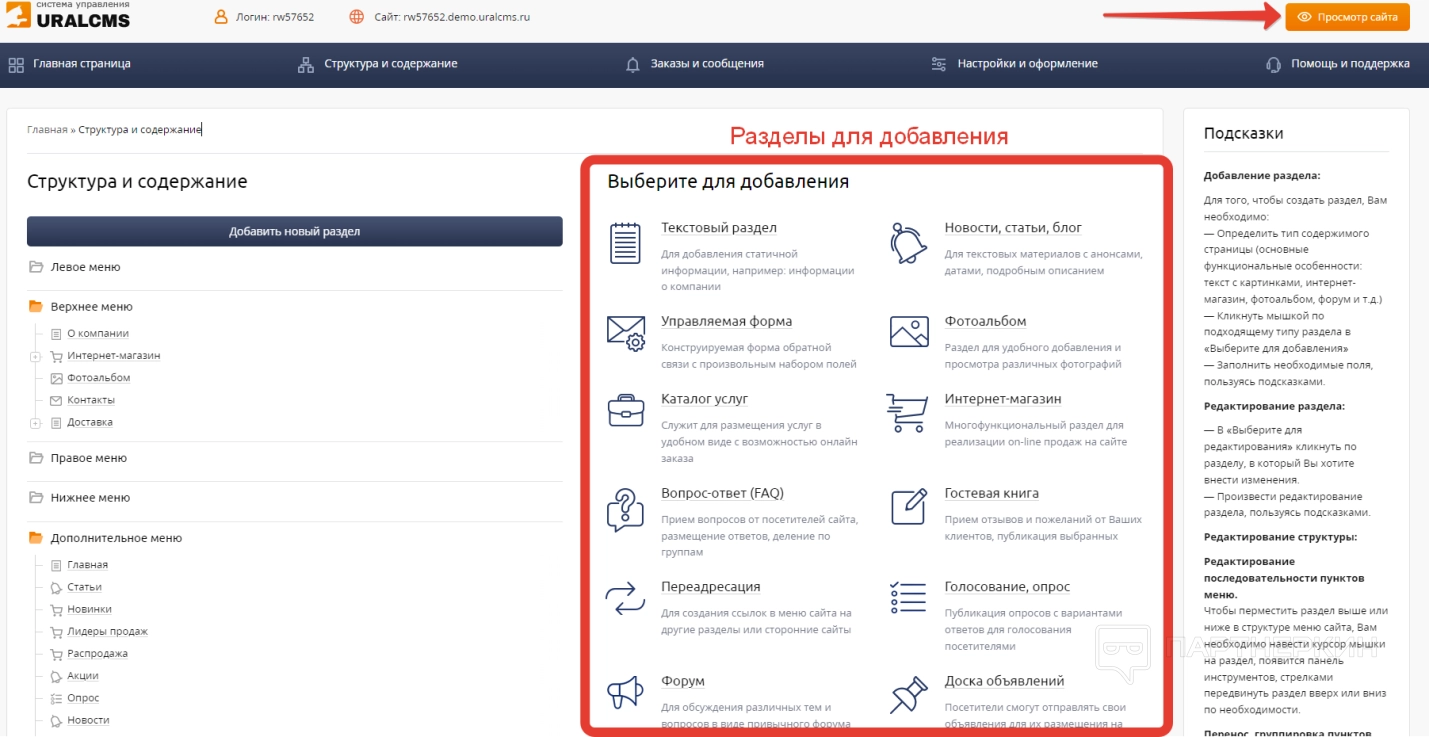Select the envelope-gear icon of Управляемая форма
Image resolution: width=1429 pixels, height=737 pixels.
[626, 333]
